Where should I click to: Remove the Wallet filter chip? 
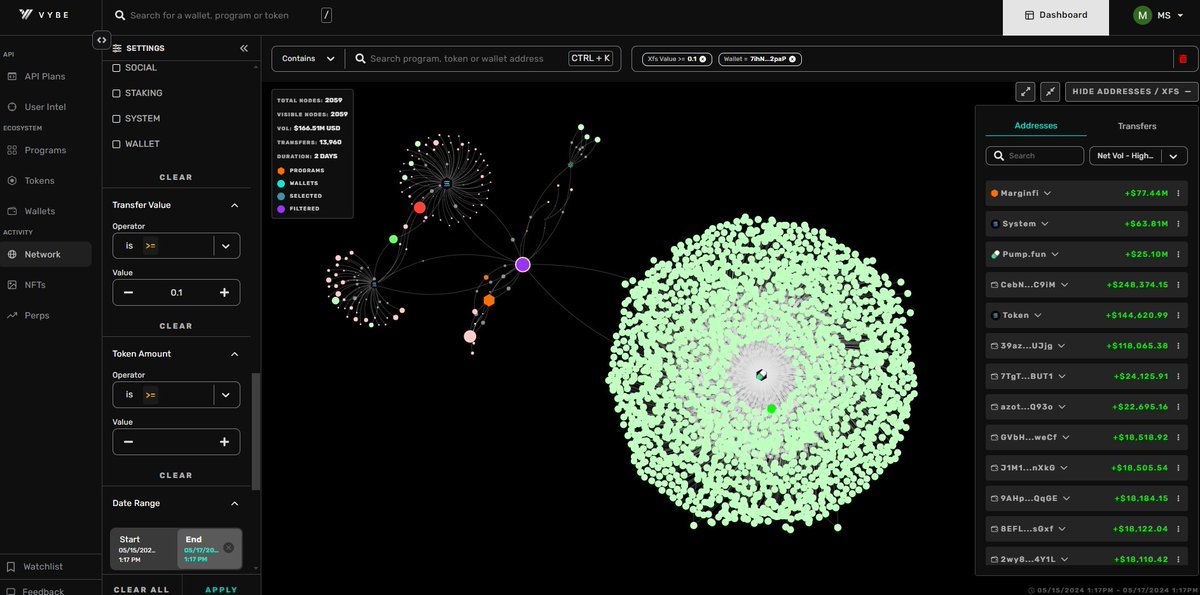pos(792,59)
